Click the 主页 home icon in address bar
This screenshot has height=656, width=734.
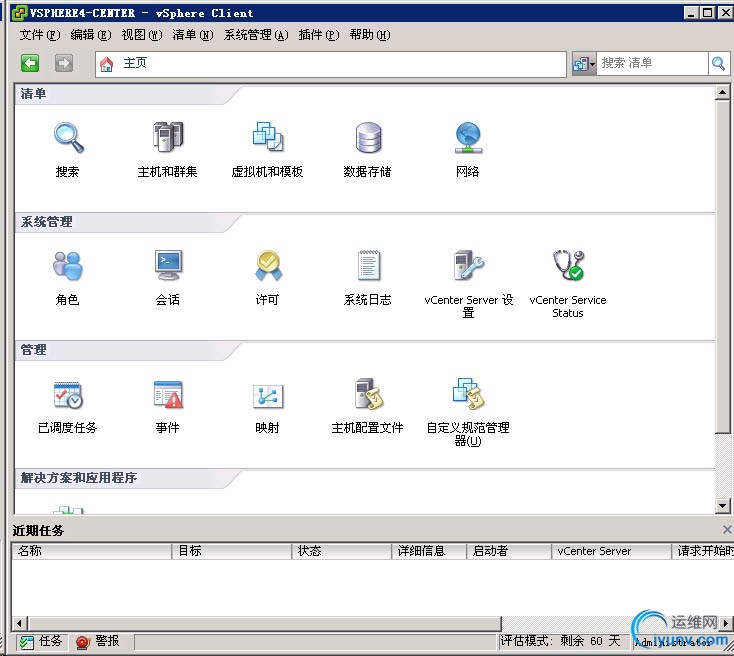click(107, 64)
